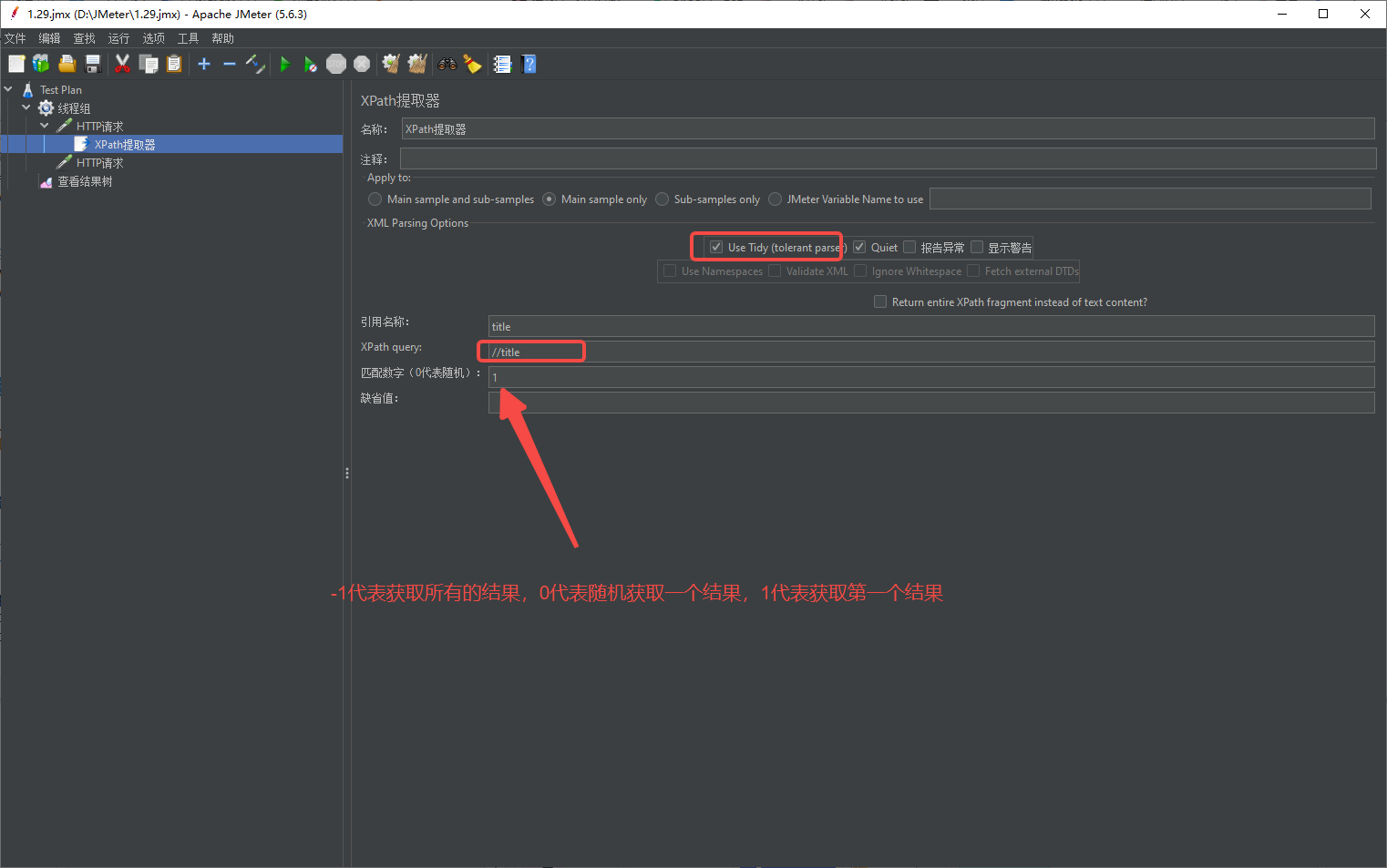This screenshot has width=1387, height=868.
Task: Uncheck Use Tidy tolerant parser
Action: click(716, 248)
